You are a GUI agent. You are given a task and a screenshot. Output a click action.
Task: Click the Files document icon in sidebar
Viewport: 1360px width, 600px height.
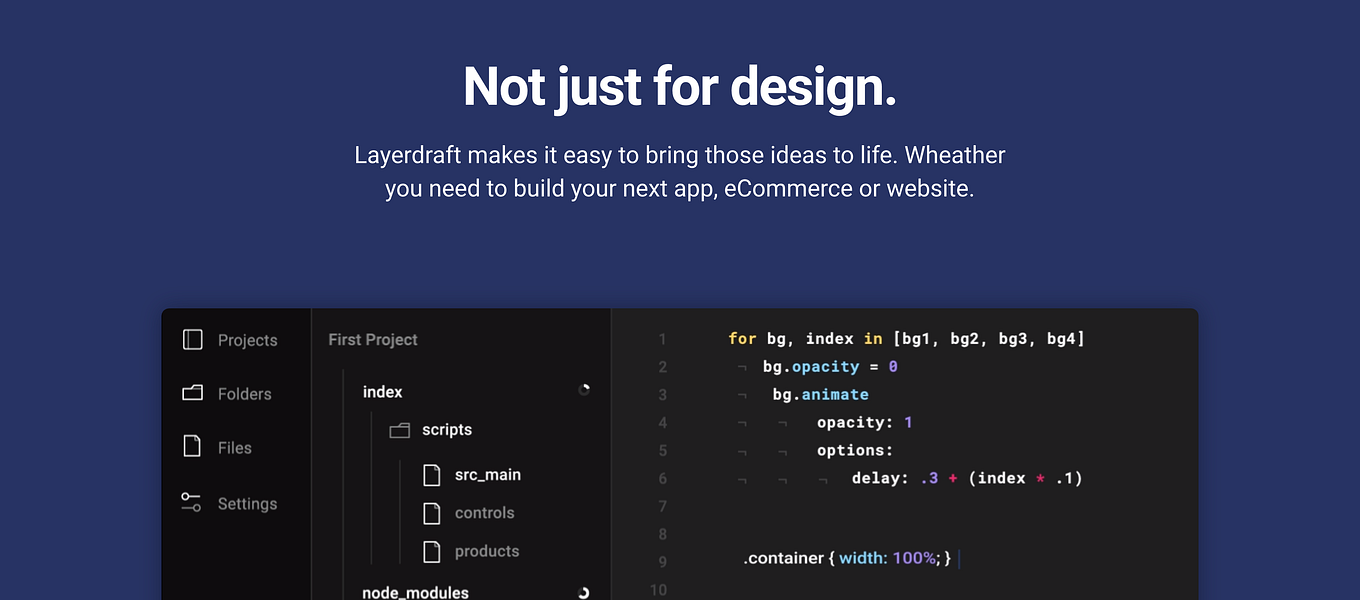tap(192, 446)
